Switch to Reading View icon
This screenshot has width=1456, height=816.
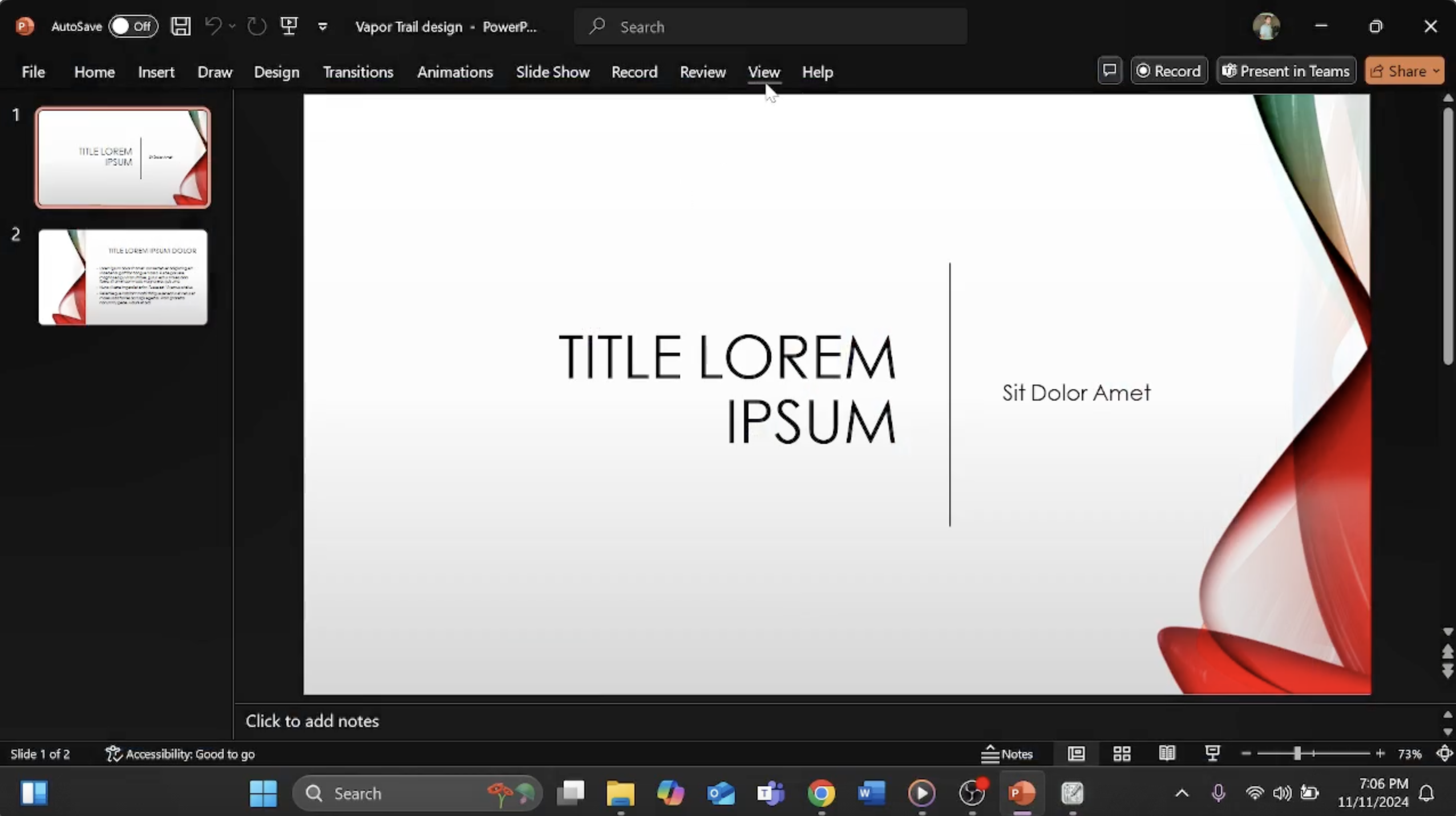pyautogui.click(x=1167, y=754)
